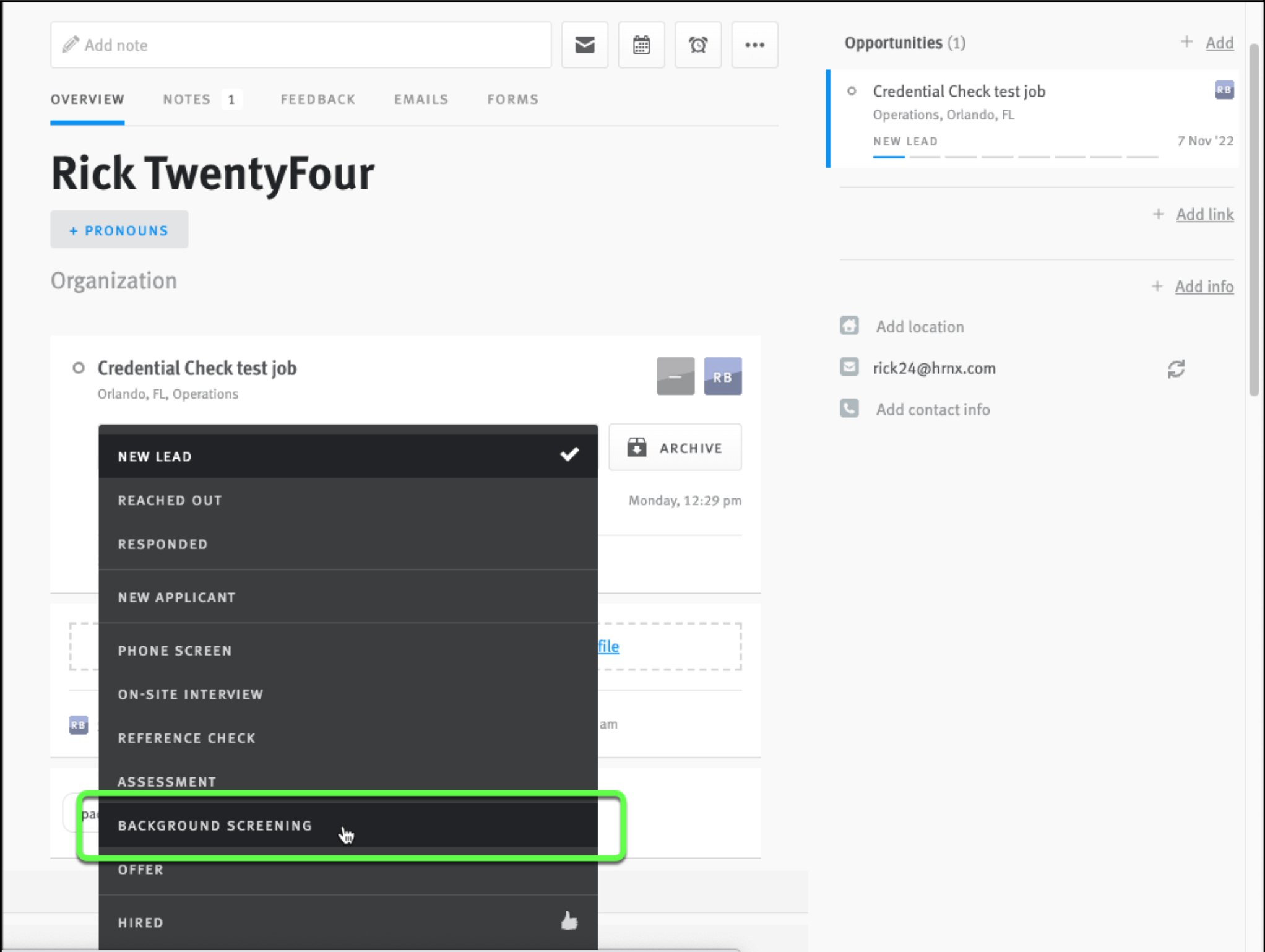Open the calendar schedule icon
This screenshot has width=1265, height=952.
pyautogui.click(x=641, y=45)
